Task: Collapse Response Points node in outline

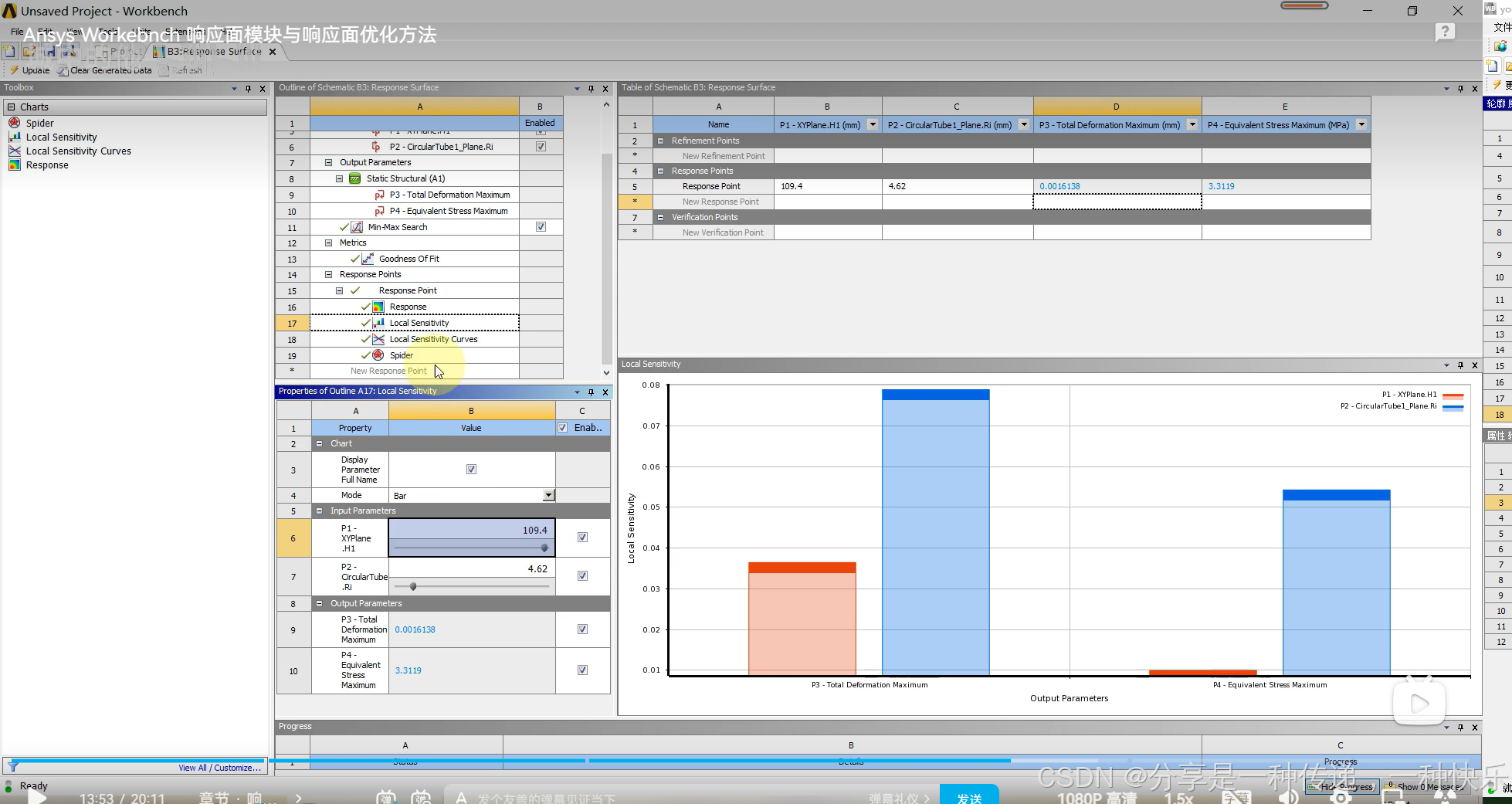Action: tap(328, 274)
